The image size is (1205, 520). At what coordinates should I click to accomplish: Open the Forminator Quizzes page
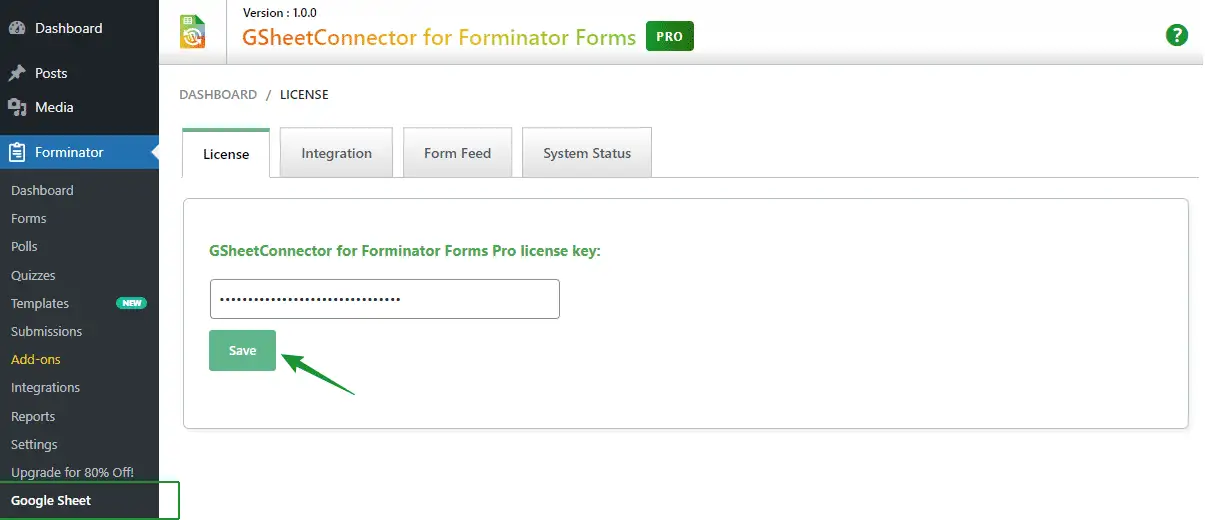pos(33,275)
